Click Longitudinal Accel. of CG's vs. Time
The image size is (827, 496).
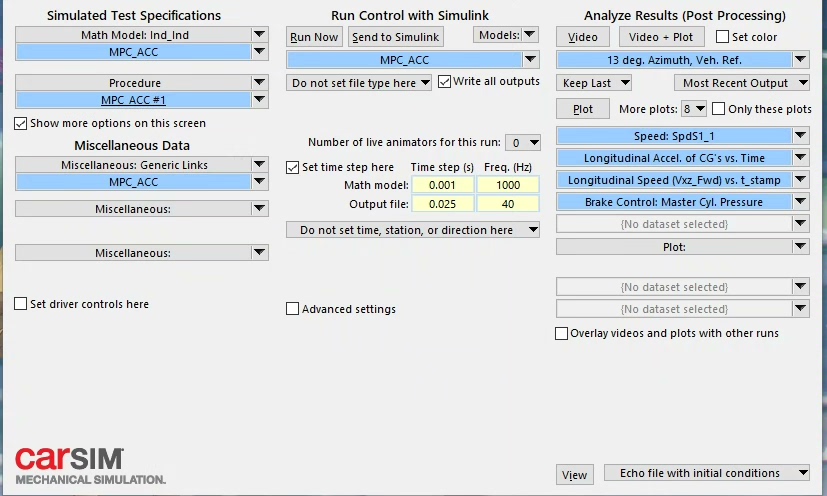tap(674, 158)
